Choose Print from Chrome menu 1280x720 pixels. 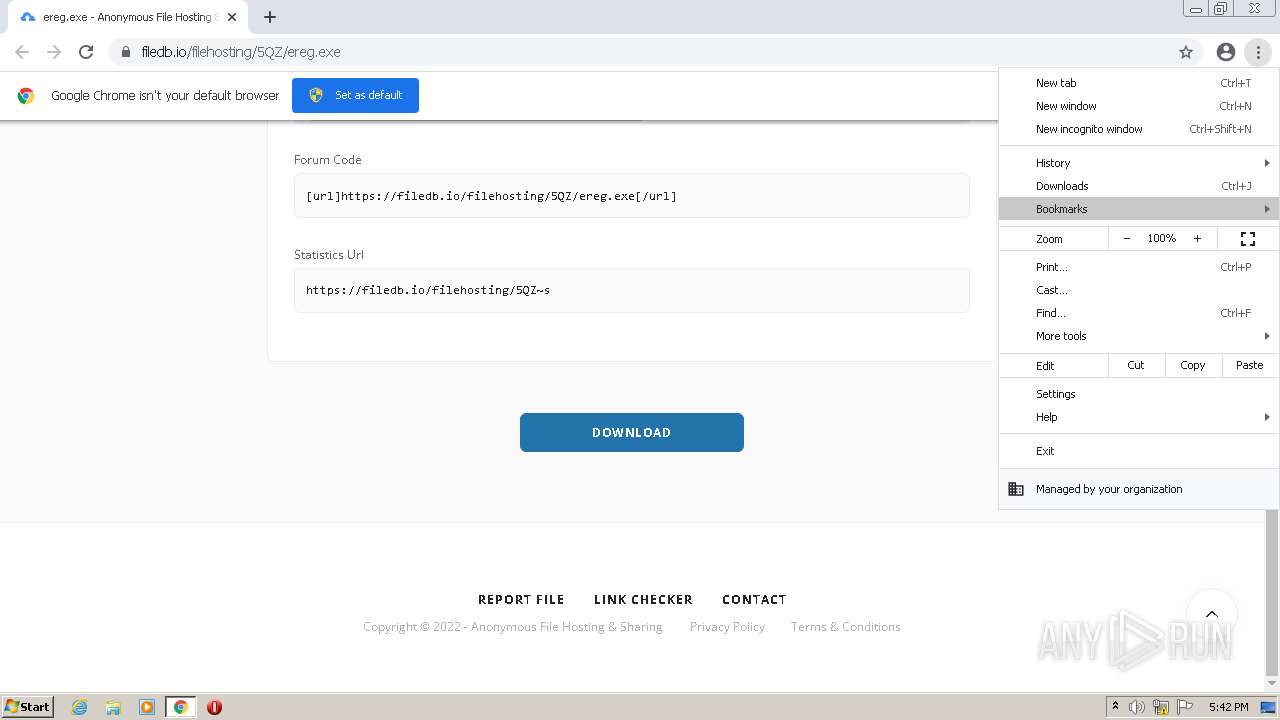pyautogui.click(x=1139, y=267)
